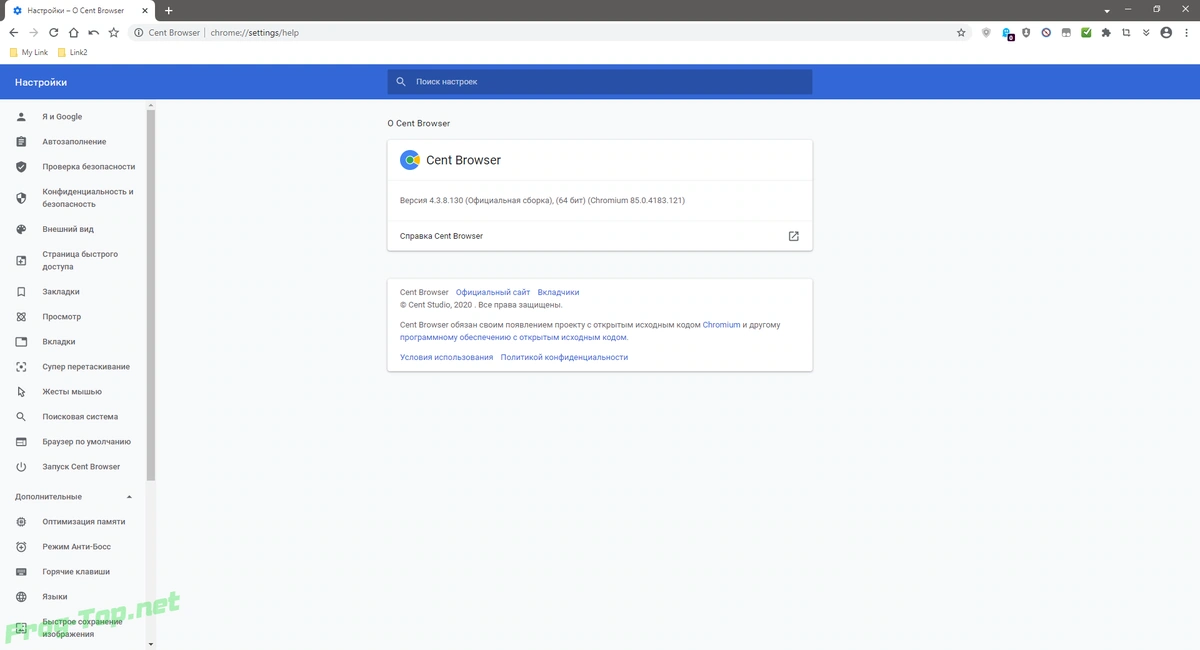This screenshot has width=1200, height=650.
Task: Open the blue Ghostery ghost extension
Action: click(1007, 33)
